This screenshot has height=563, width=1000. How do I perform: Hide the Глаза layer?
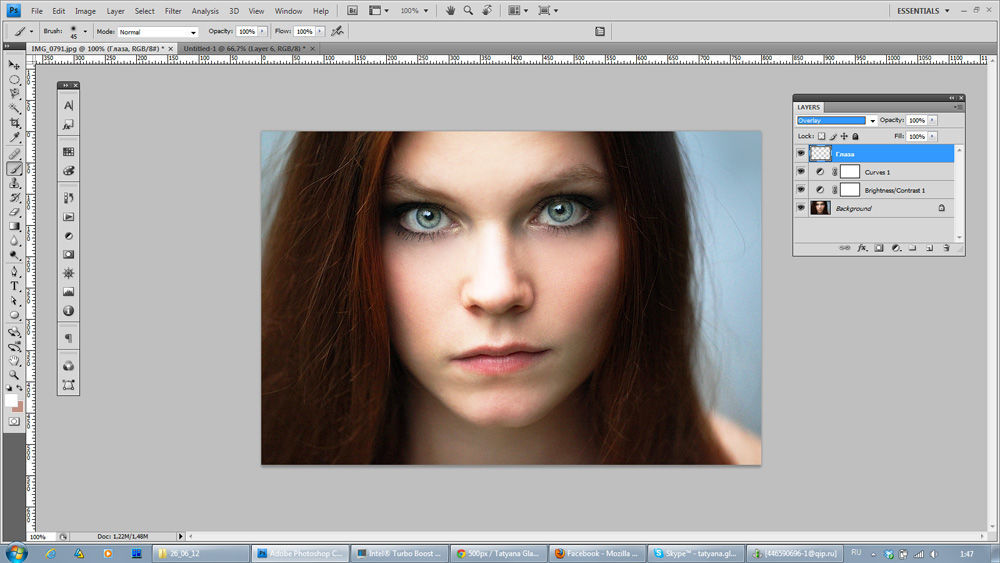tap(801, 154)
